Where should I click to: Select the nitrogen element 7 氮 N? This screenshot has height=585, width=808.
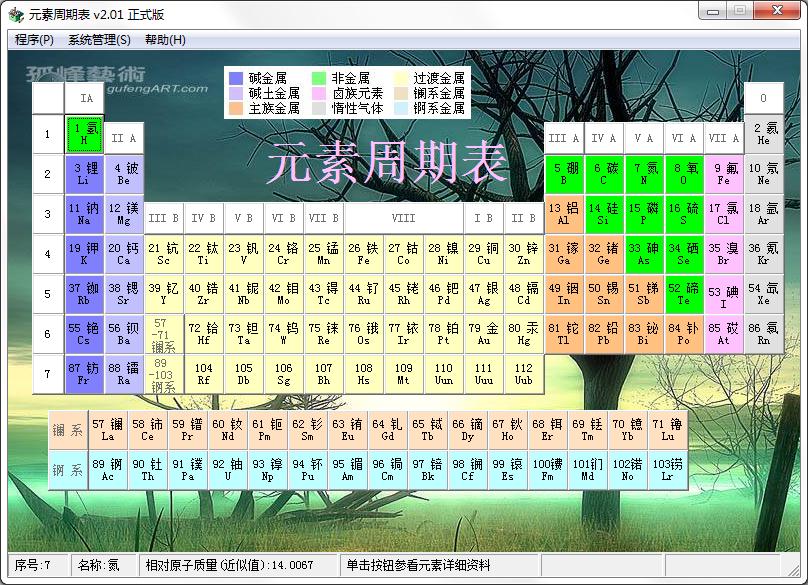coord(644,174)
